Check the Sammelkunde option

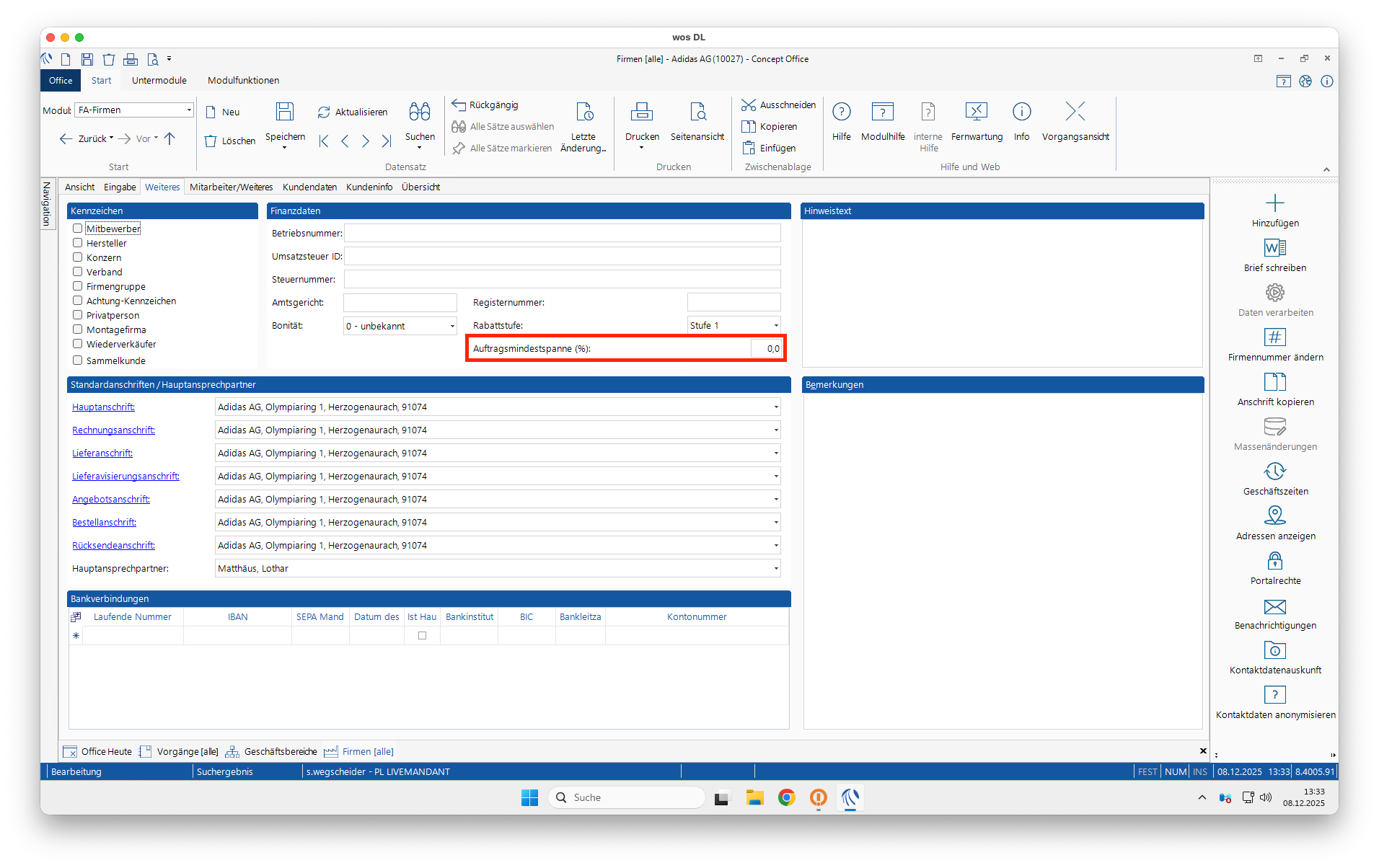(77, 360)
